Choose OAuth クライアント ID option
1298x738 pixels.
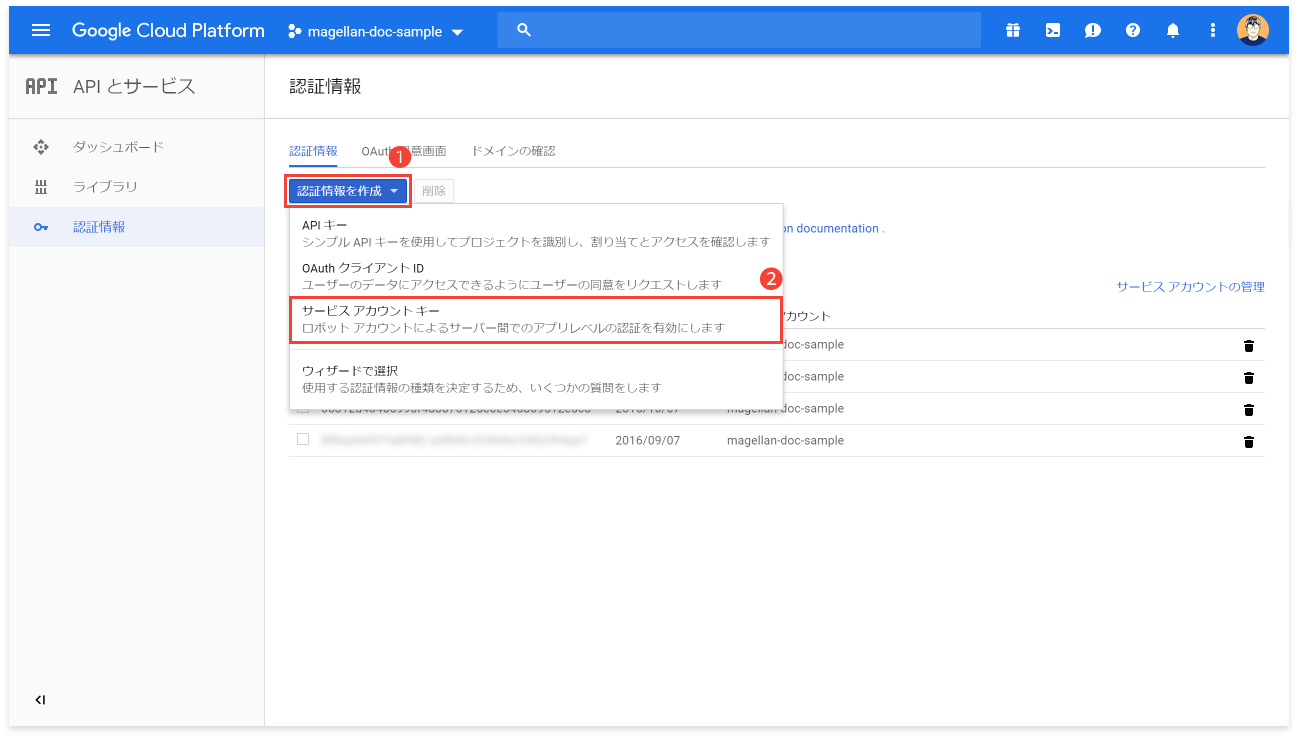coord(536,276)
